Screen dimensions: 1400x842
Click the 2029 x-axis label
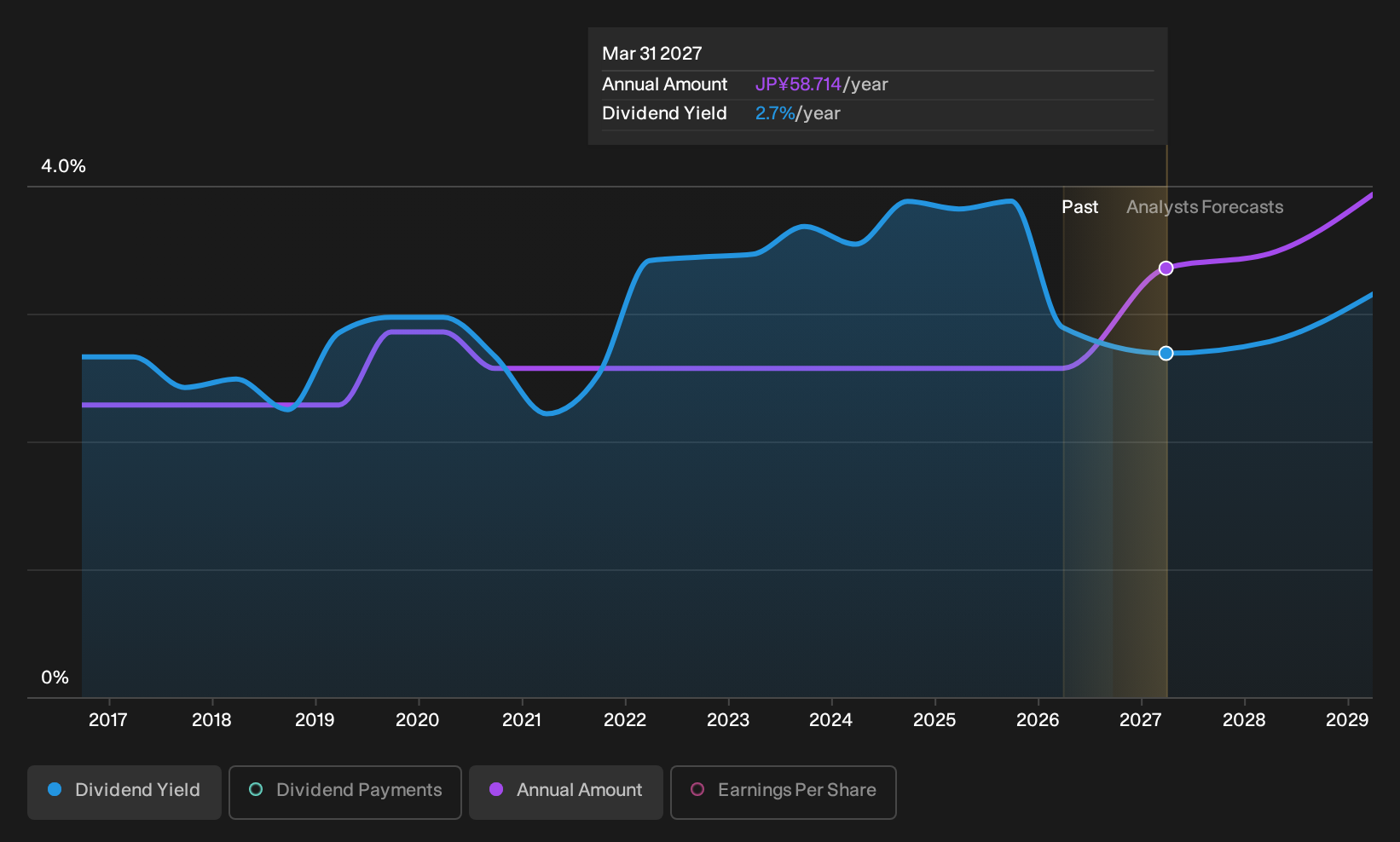[1347, 720]
